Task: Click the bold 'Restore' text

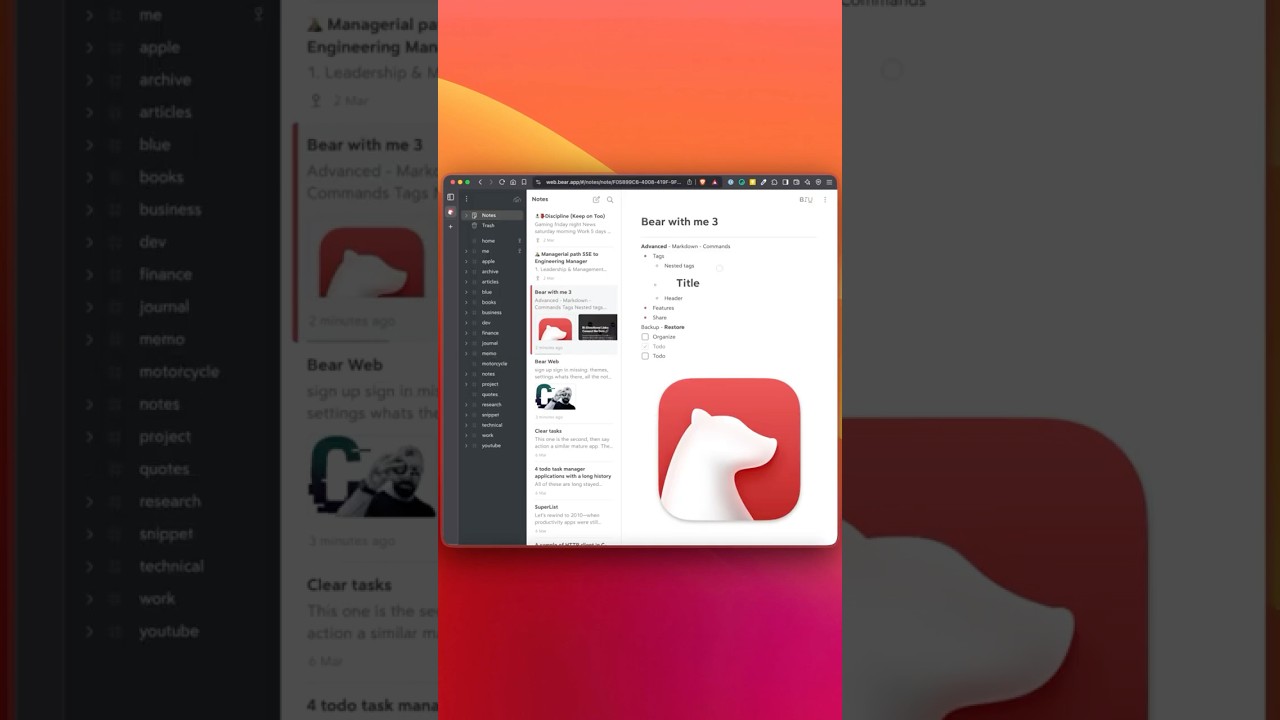Action: point(674,327)
